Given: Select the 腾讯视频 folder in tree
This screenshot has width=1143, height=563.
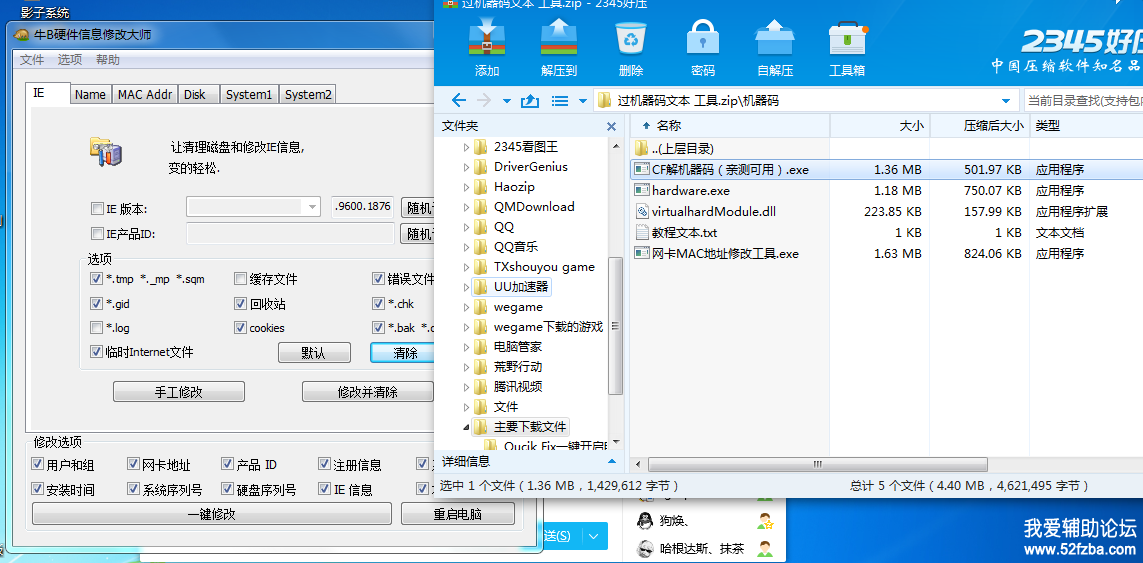Looking at the screenshot, I should coord(518,387).
